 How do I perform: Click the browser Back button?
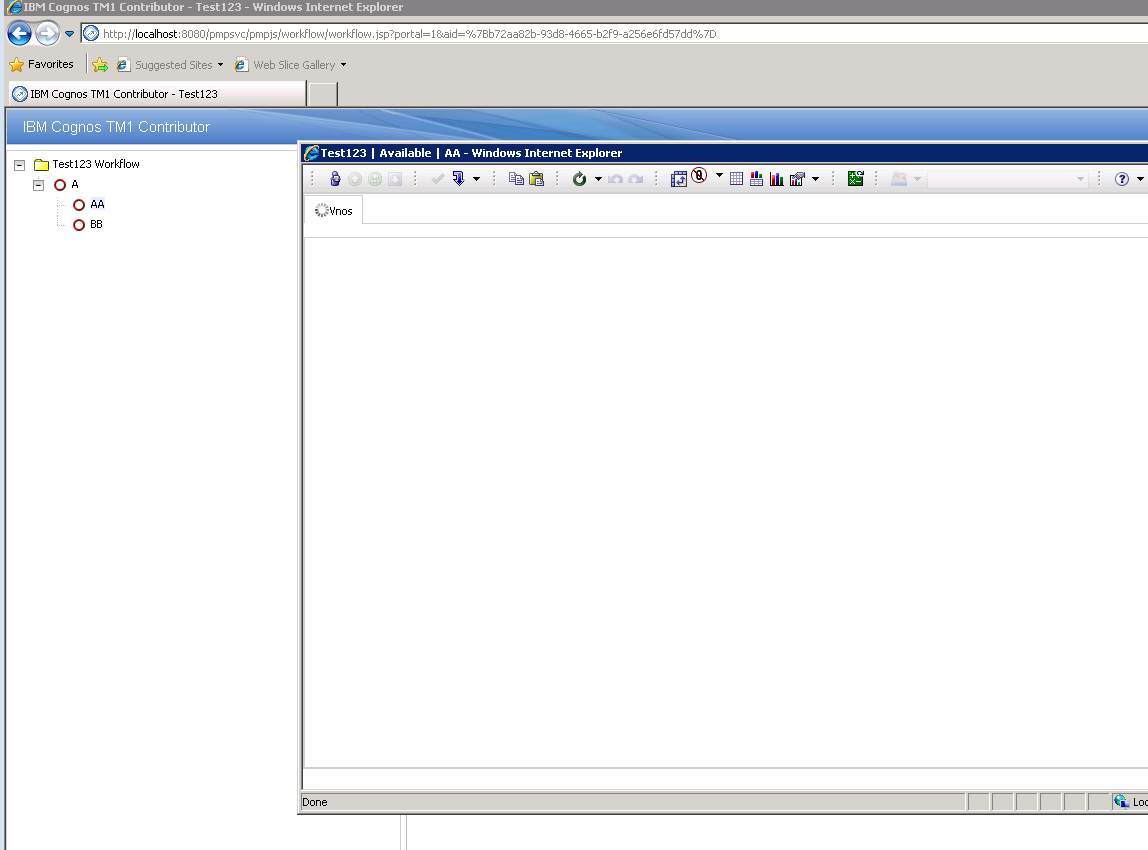pyautogui.click(x=20, y=34)
